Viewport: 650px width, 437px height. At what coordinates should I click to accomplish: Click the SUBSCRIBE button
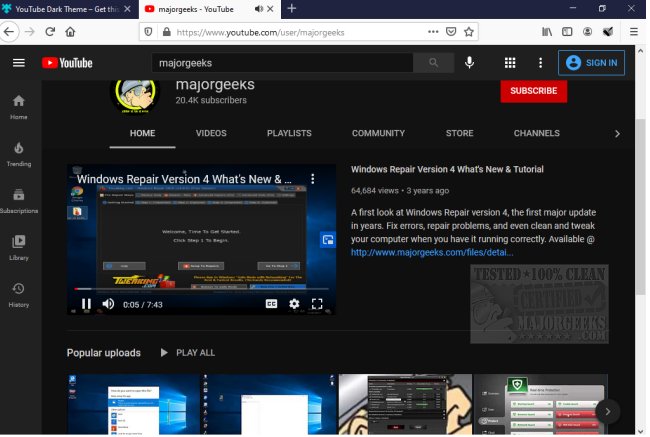[x=534, y=91]
